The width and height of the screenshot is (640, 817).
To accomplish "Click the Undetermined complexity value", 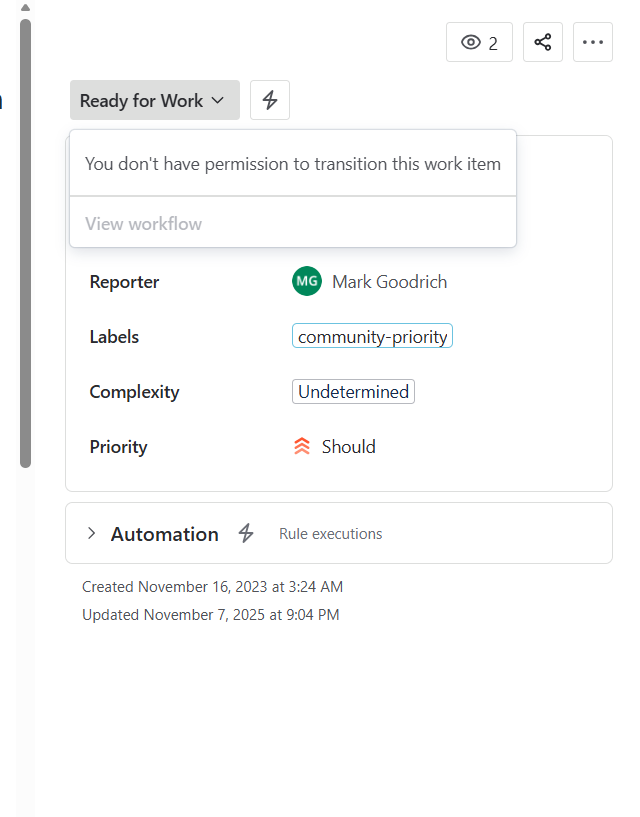I will [x=353, y=392].
